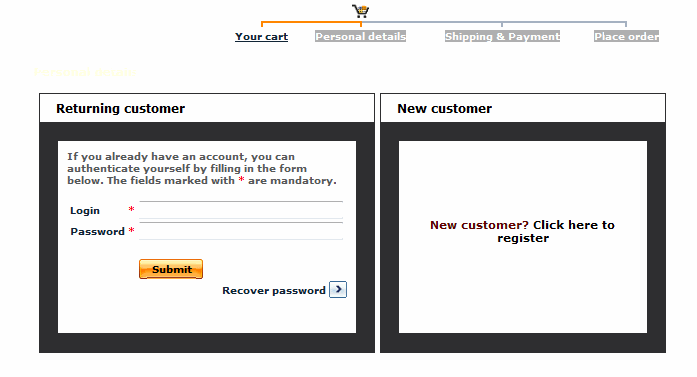The image size is (697, 377).
Task: Click the New customer register link
Action: (x=522, y=231)
